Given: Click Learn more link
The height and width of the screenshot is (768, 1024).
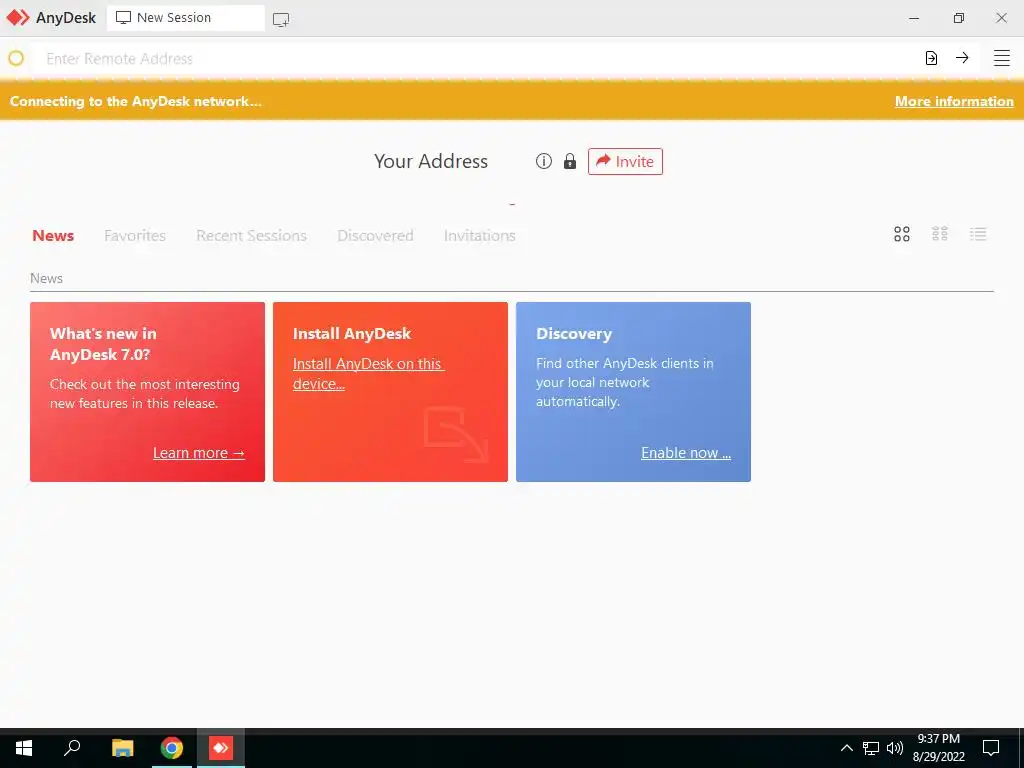Looking at the screenshot, I should [x=199, y=453].
